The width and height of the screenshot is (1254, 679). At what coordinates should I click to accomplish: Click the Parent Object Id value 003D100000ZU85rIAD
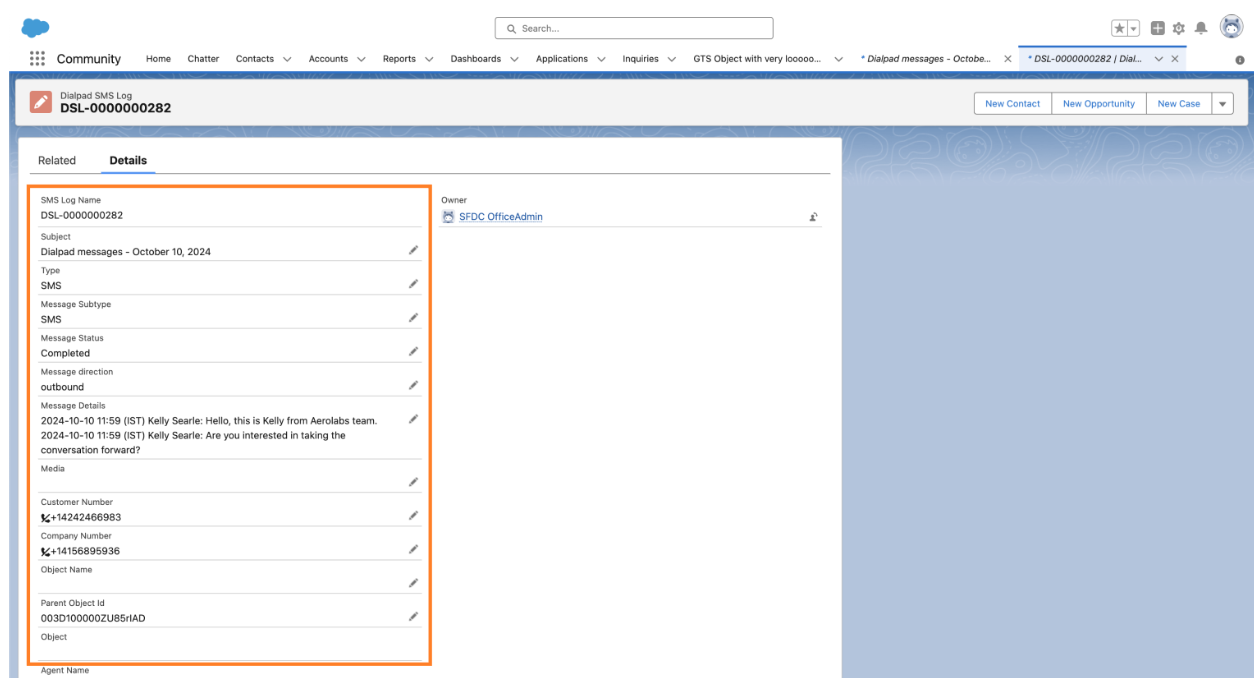pos(93,618)
